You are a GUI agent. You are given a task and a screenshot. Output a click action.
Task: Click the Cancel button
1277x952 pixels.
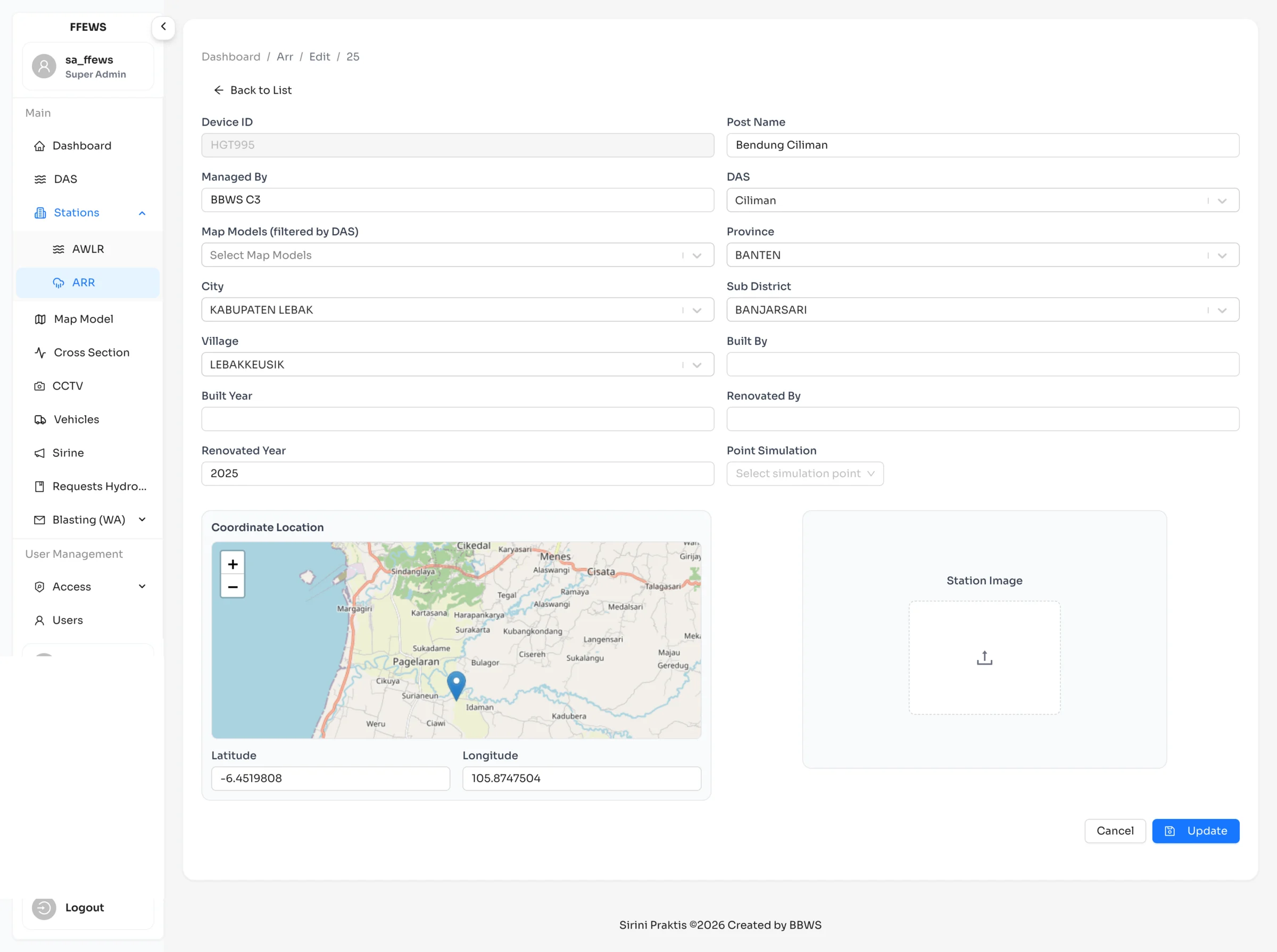1115,831
